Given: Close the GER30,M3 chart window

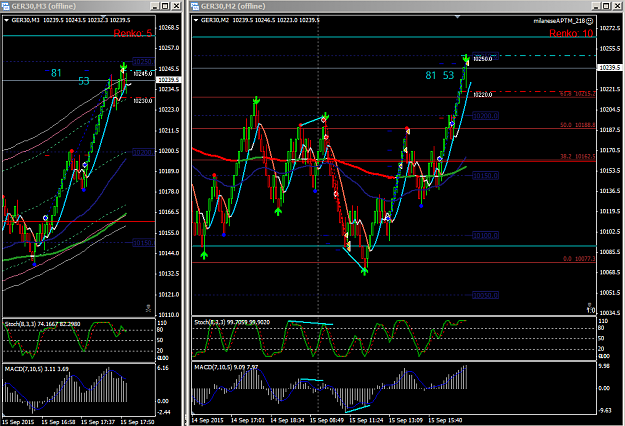Looking at the screenshot, I should tap(175, 6).
